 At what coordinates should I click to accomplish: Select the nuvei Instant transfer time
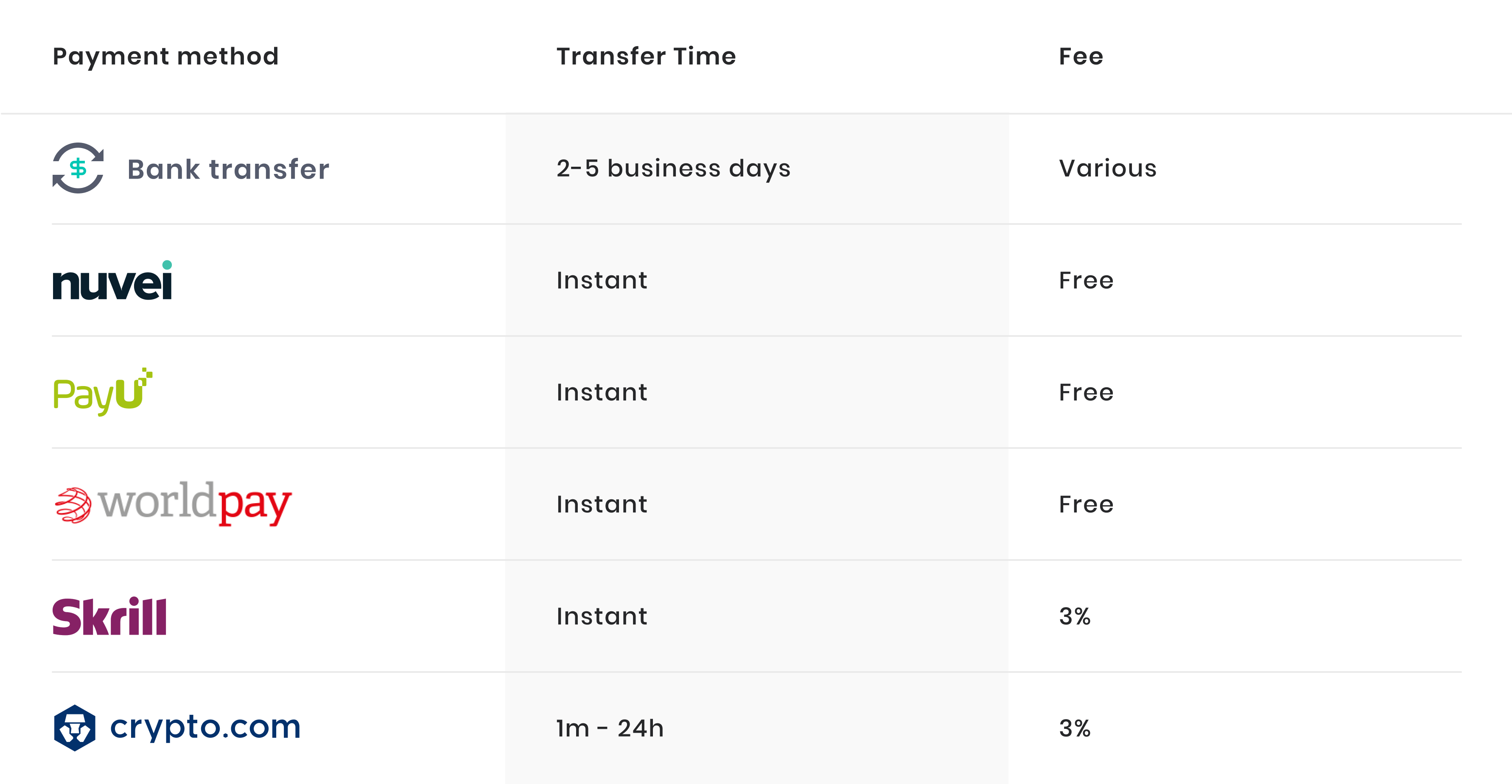tap(602, 280)
